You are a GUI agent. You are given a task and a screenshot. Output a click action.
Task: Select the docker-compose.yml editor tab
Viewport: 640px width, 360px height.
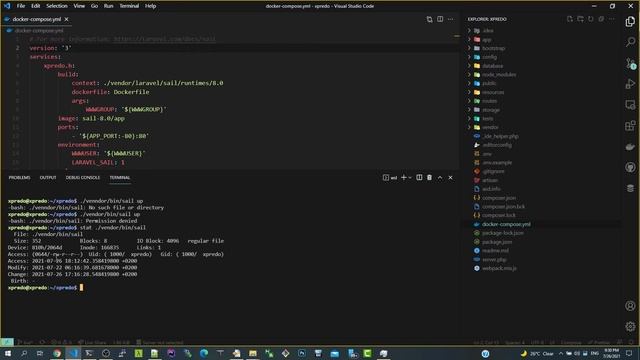[x=36, y=19]
